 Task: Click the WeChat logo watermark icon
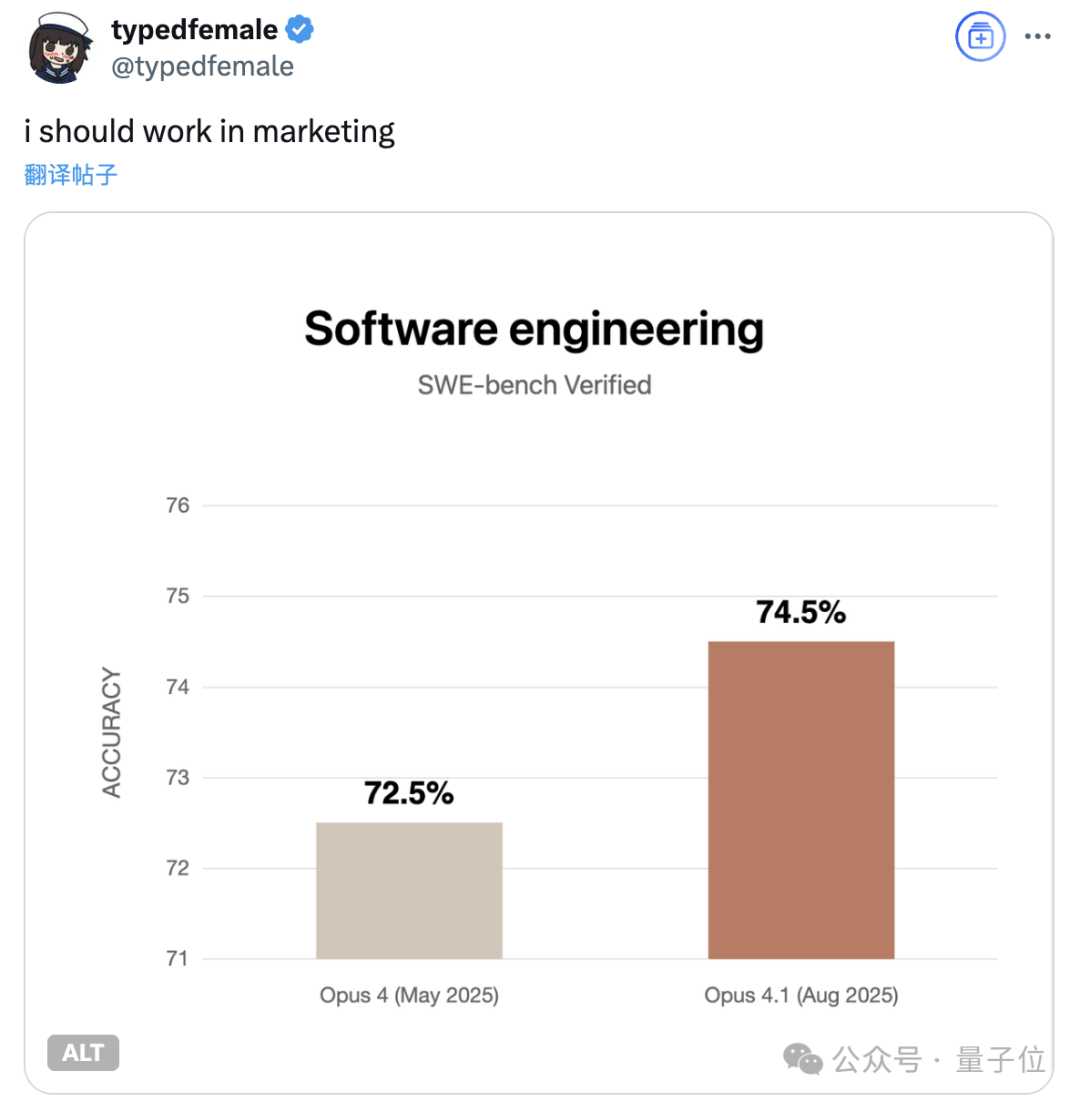802,1058
